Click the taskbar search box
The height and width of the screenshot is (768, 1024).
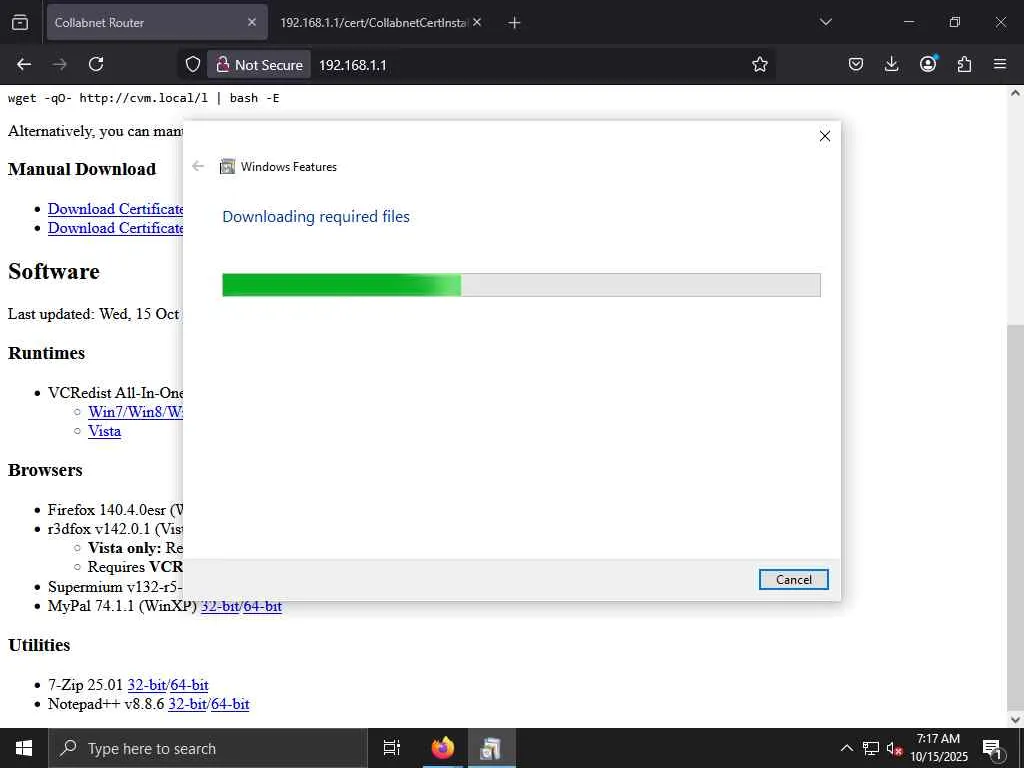click(x=208, y=748)
